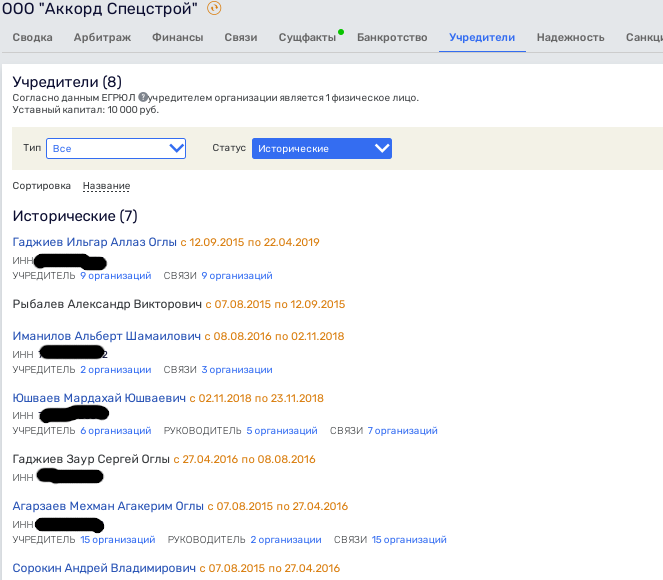
Task: Switch to the Банкротство tab
Action: point(391,38)
